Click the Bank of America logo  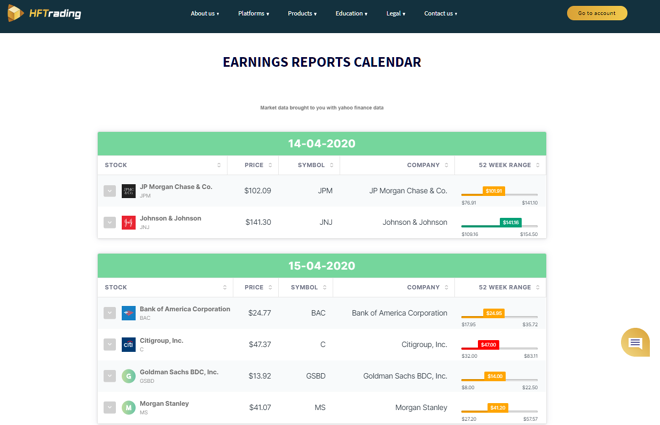coord(128,313)
